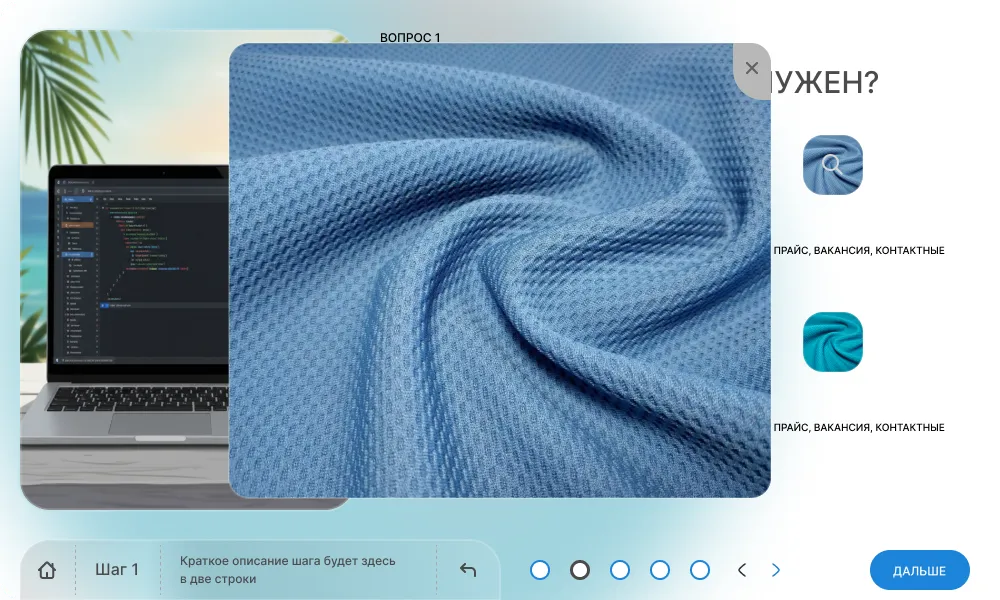Click the back arrow (undo) icon
Screen dimensions: 1000x600
pos(468,570)
